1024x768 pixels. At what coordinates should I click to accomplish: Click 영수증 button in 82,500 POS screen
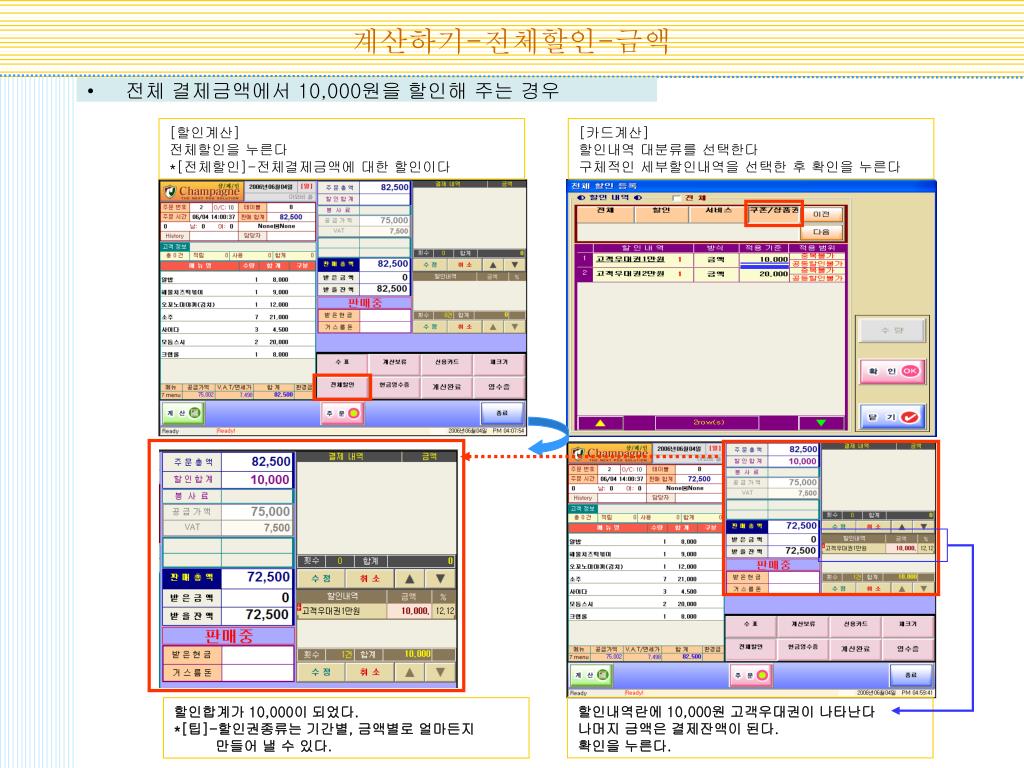pos(499,386)
